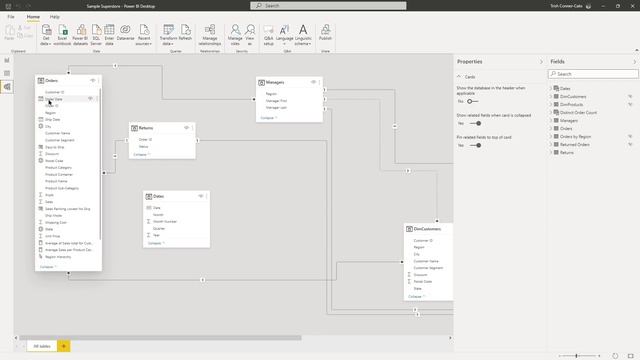640x360 pixels.
Task: Fit model to page icon
Action: point(631,356)
